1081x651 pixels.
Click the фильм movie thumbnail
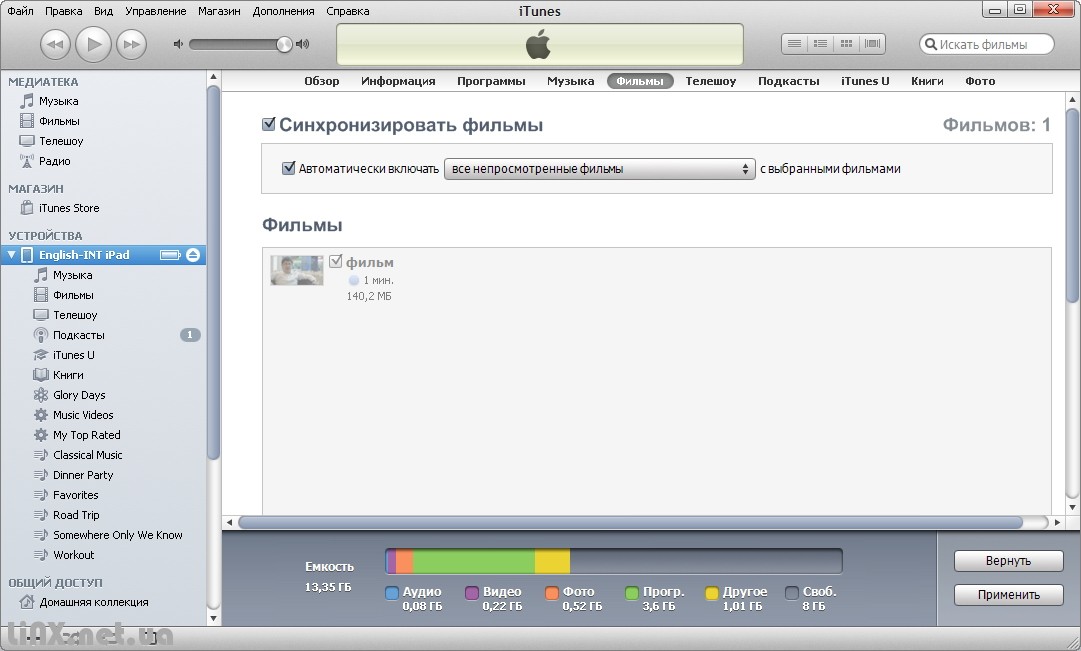[x=297, y=270]
